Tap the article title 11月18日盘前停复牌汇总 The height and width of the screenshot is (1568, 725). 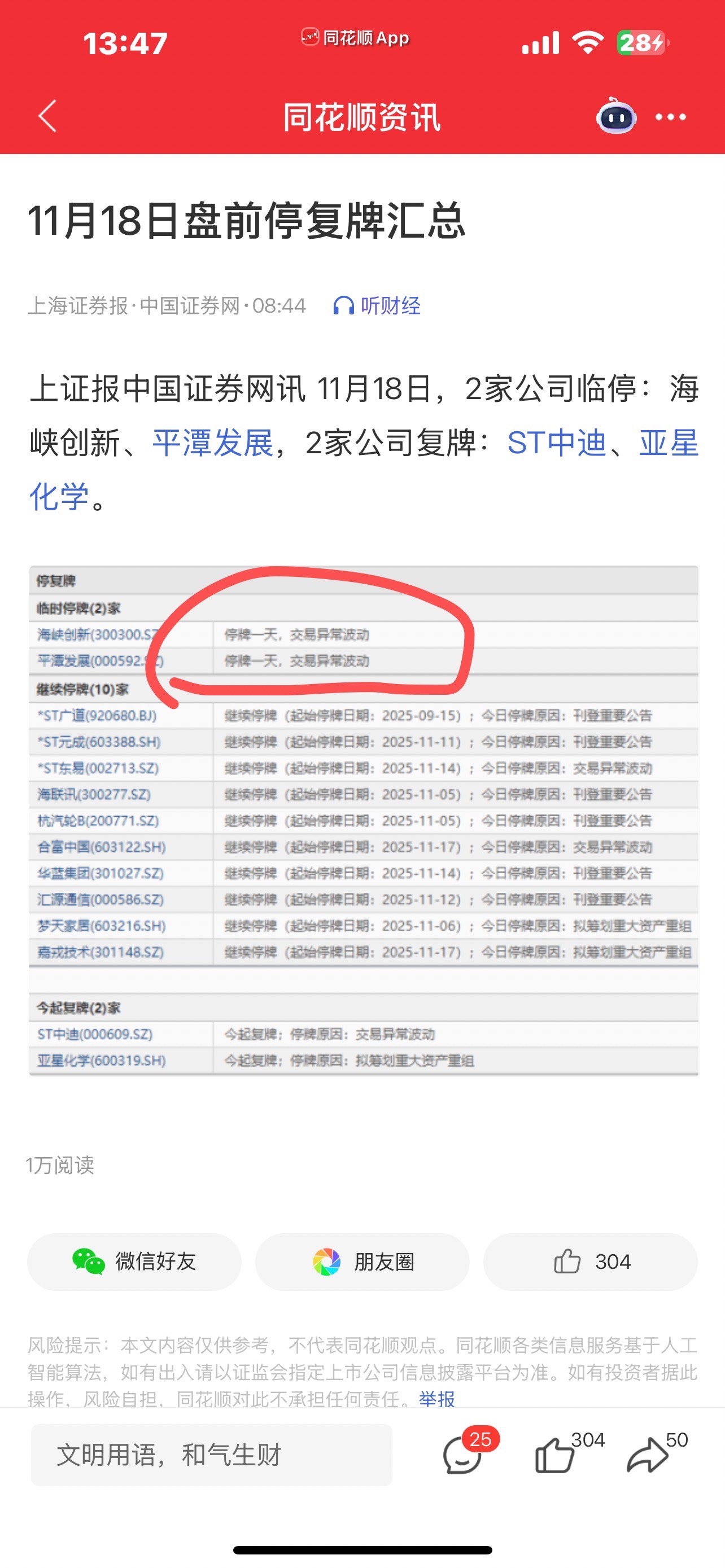pyautogui.click(x=247, y=220)
